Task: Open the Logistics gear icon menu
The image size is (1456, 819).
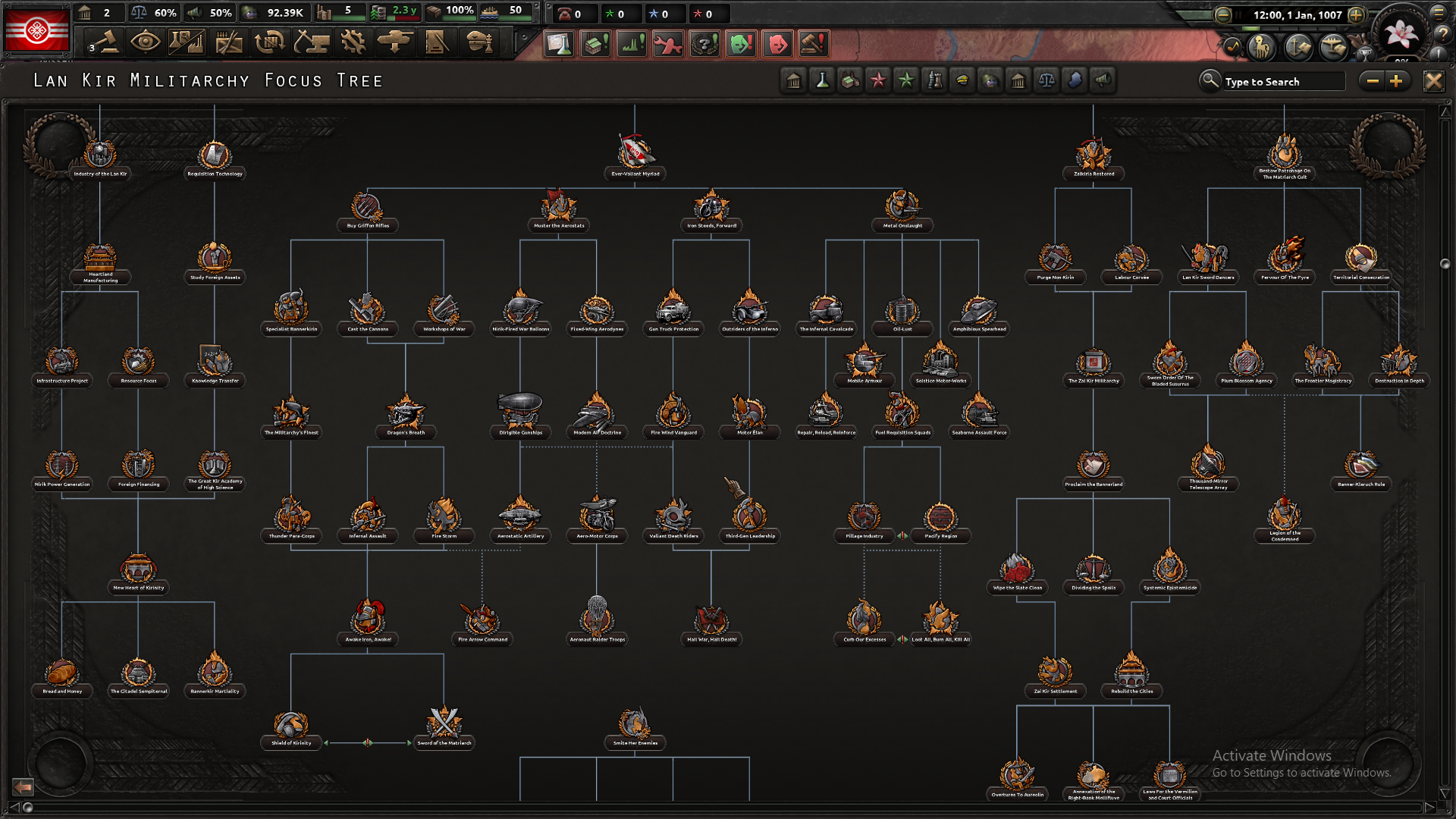Action: (x=353, y=42)
